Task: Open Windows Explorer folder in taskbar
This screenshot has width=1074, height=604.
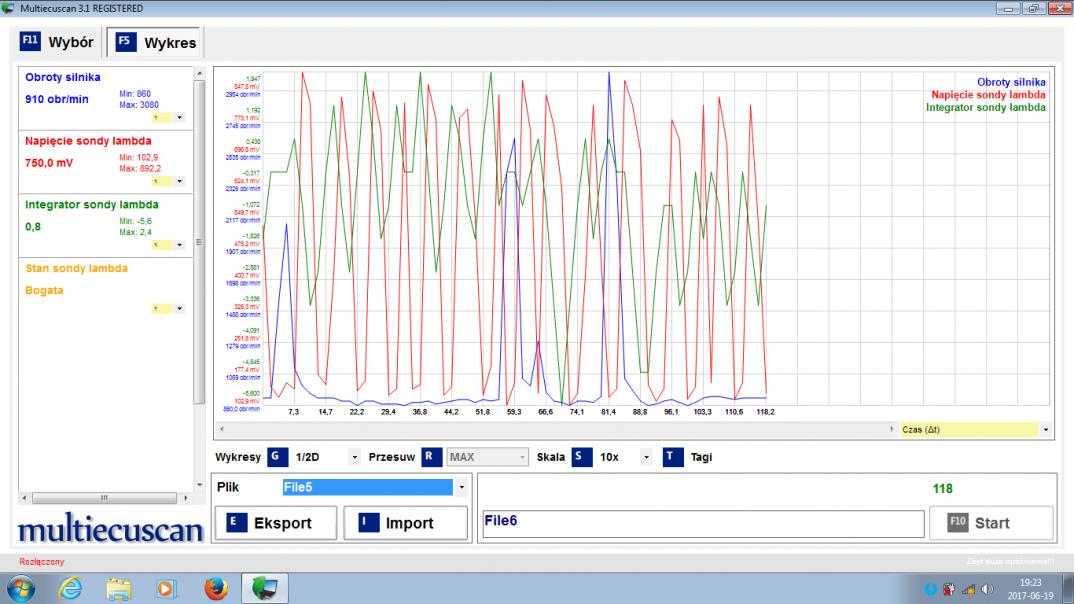Action: [119, 588]
